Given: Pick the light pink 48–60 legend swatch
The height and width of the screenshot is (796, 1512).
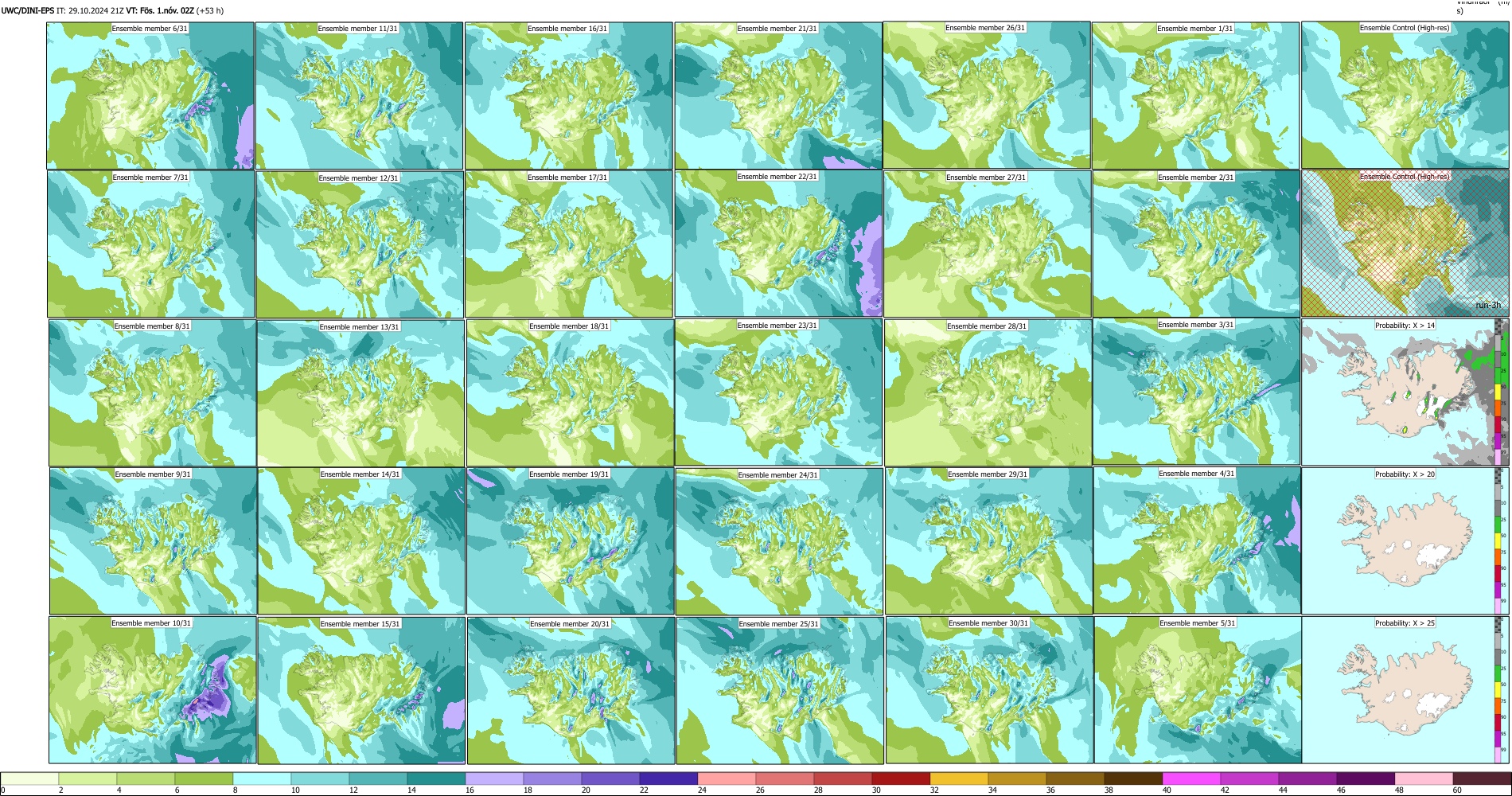Looking at the screenshot, I should [x=1424, y=778].
